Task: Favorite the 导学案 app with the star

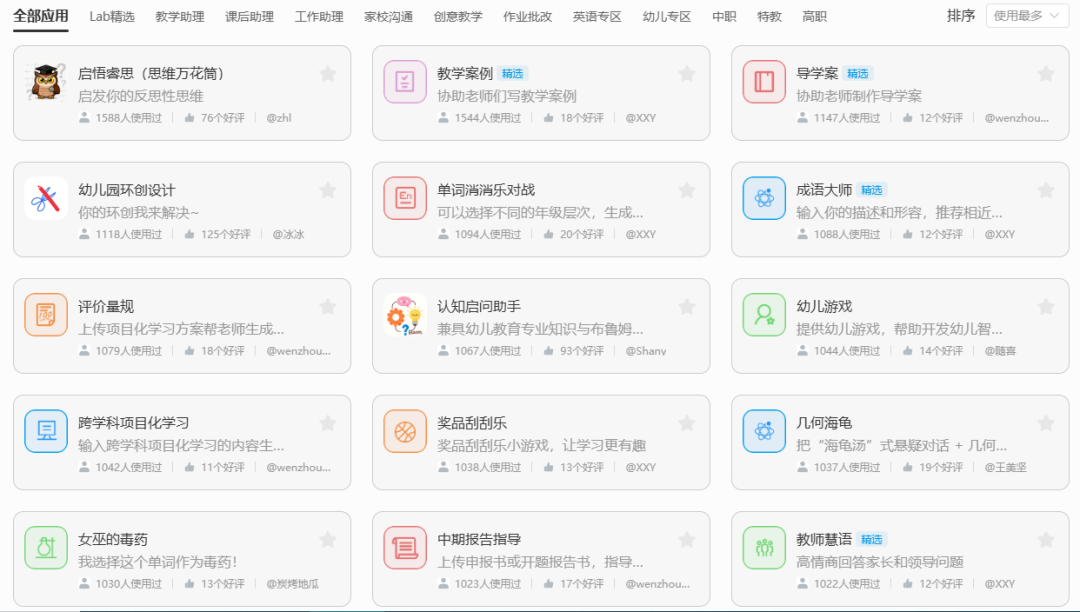Action: pyautogui.click(x=1046, y=73)
